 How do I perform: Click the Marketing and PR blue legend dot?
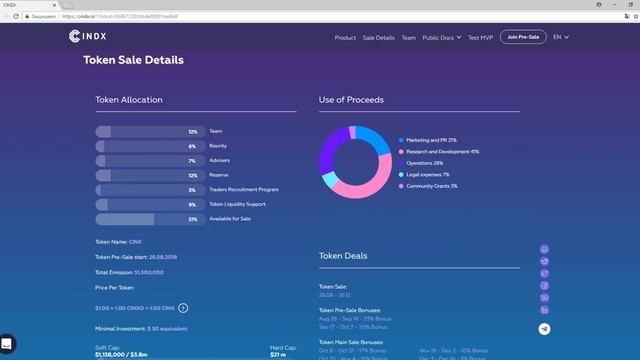pyautogui.click(x=401, y=140)
